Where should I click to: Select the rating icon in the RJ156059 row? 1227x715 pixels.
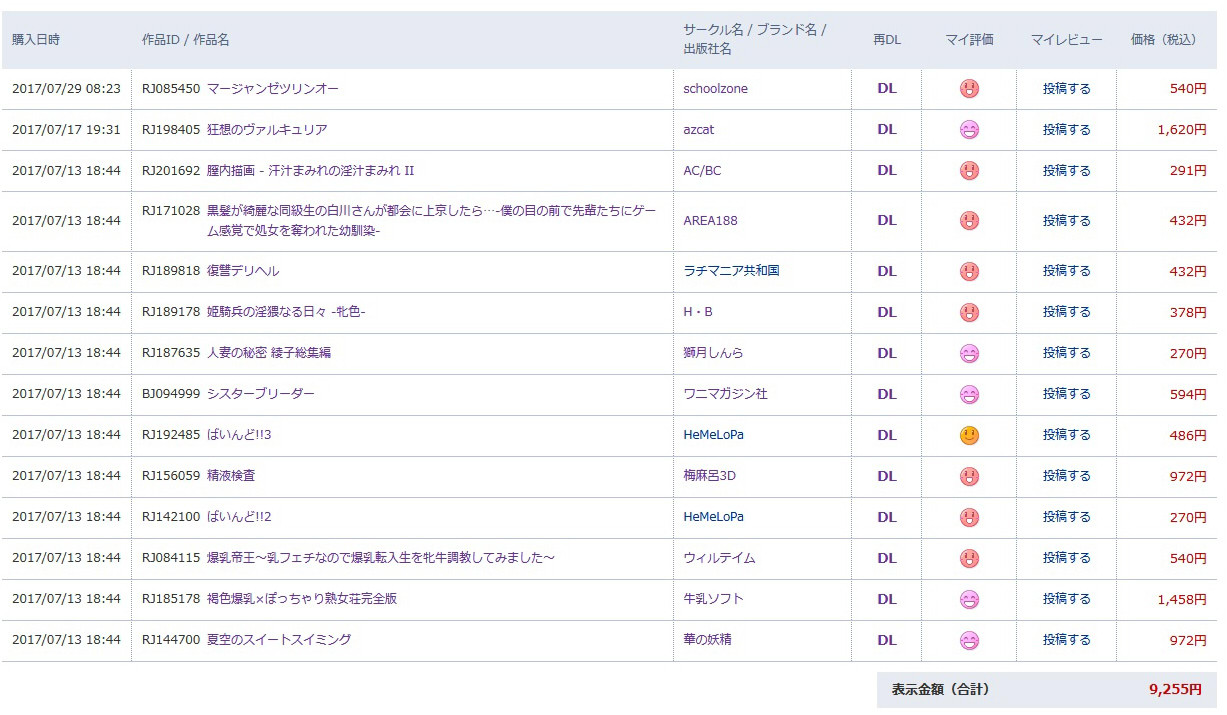[969, 476]
